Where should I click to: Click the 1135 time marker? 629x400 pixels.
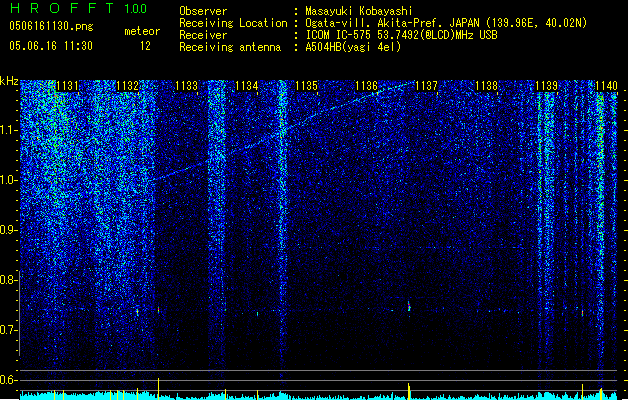pos(306,86)
